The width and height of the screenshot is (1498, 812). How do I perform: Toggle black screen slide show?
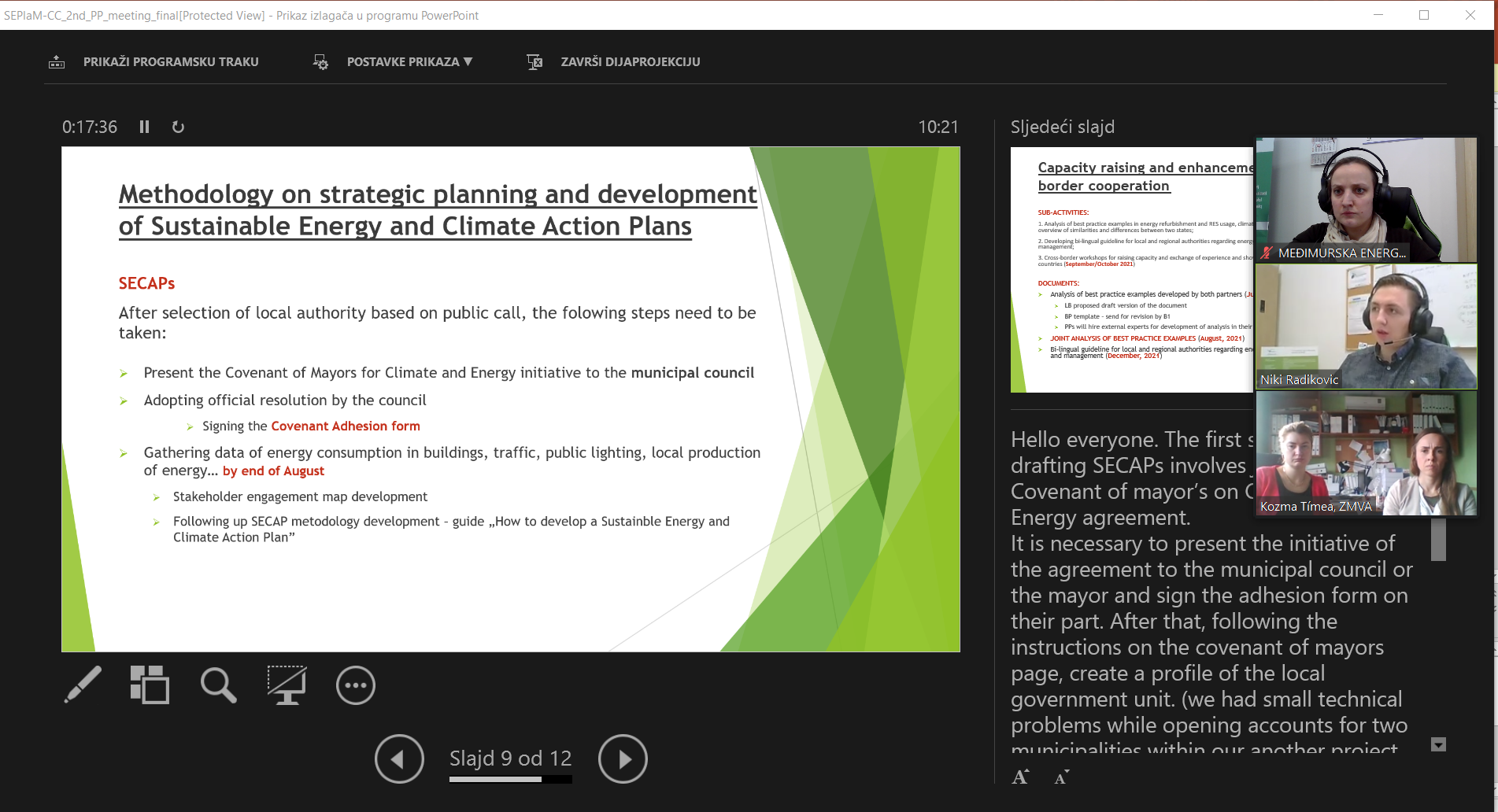[x=287, y=685]
